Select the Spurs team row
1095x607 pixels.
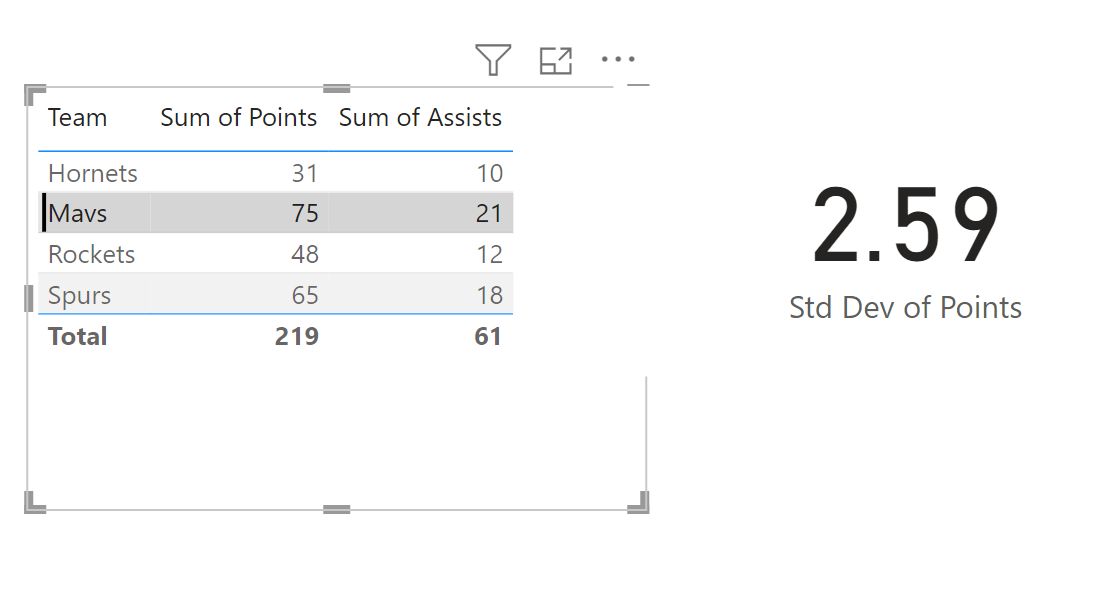pos(276,295)
